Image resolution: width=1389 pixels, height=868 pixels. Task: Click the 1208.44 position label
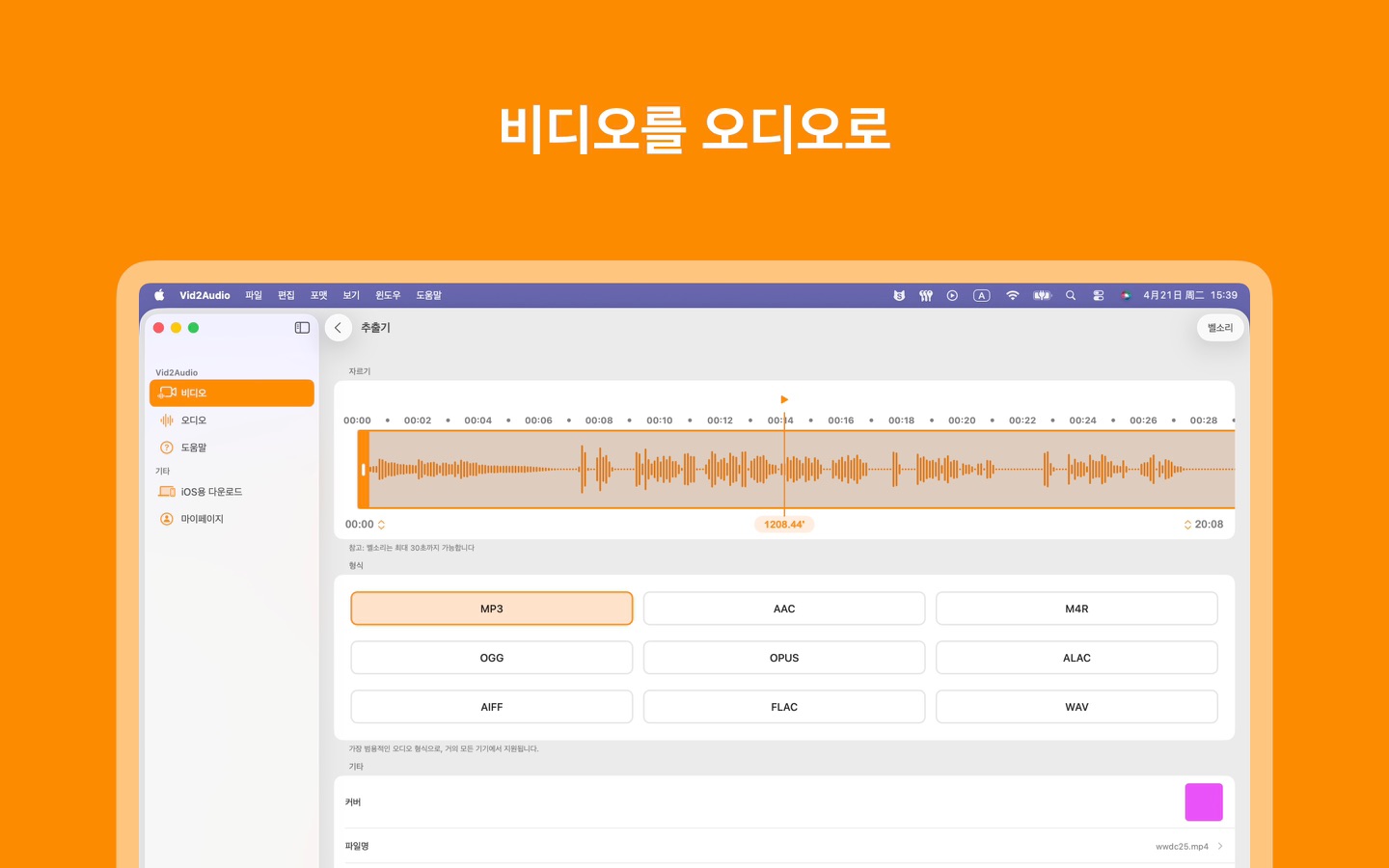(784, 525)
